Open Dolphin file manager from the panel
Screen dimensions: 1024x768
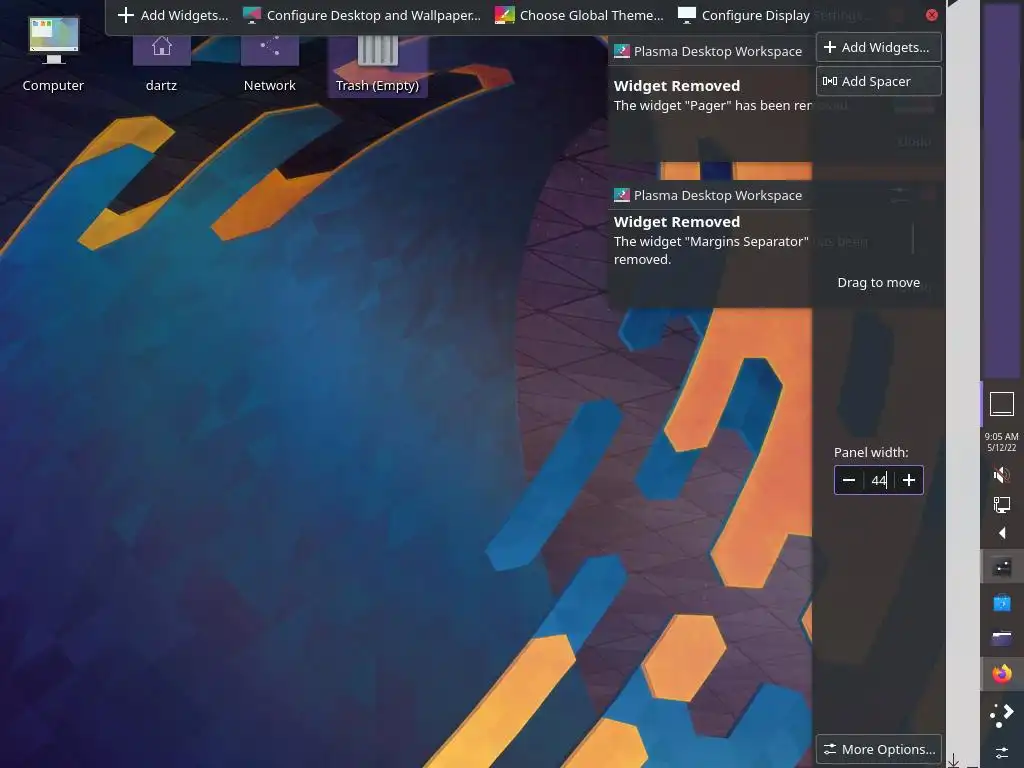tap(1002, 637)
